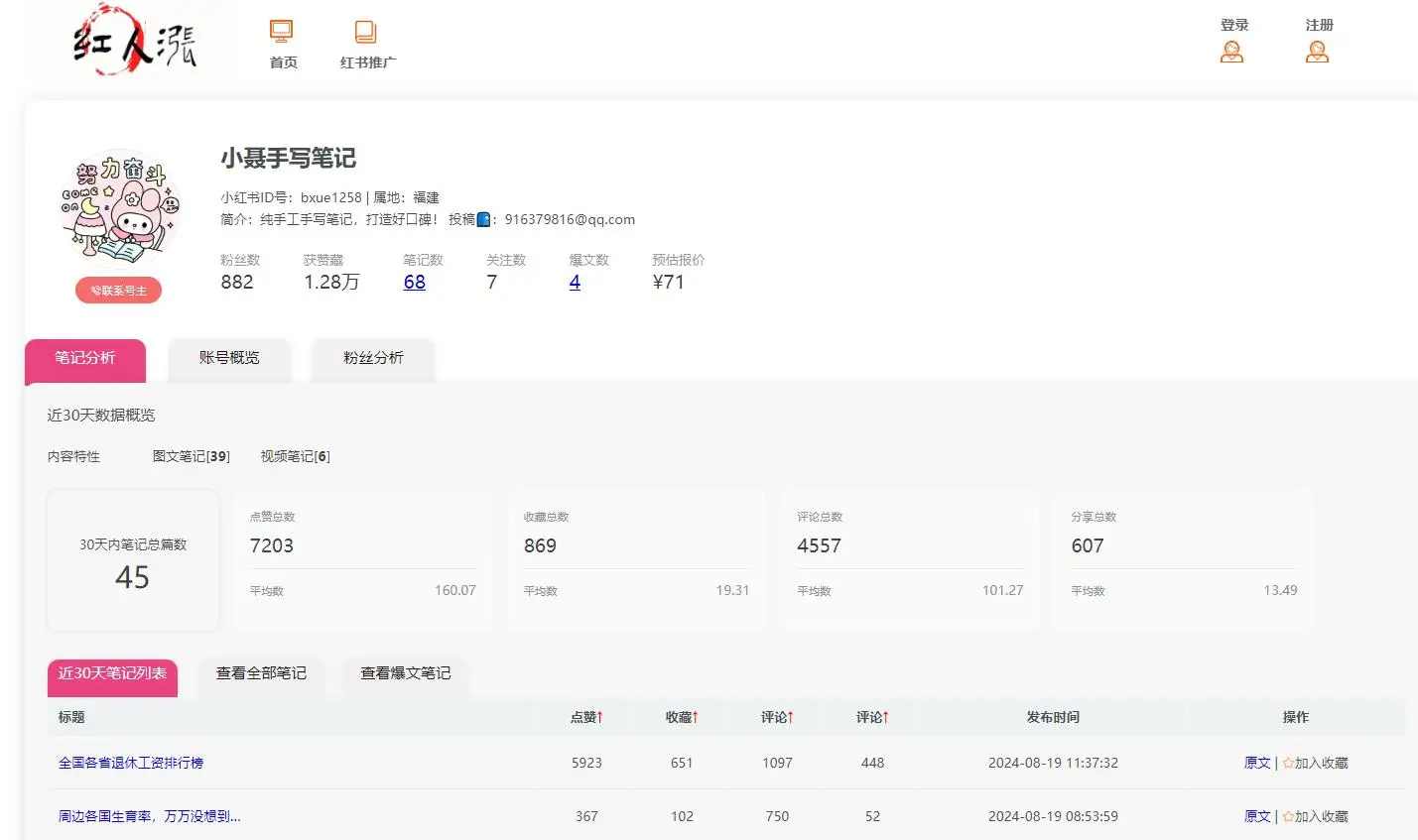Screen dimensions: 1418x840
Task: Click the 登录 person icon
Action: tap(1232, 52)
